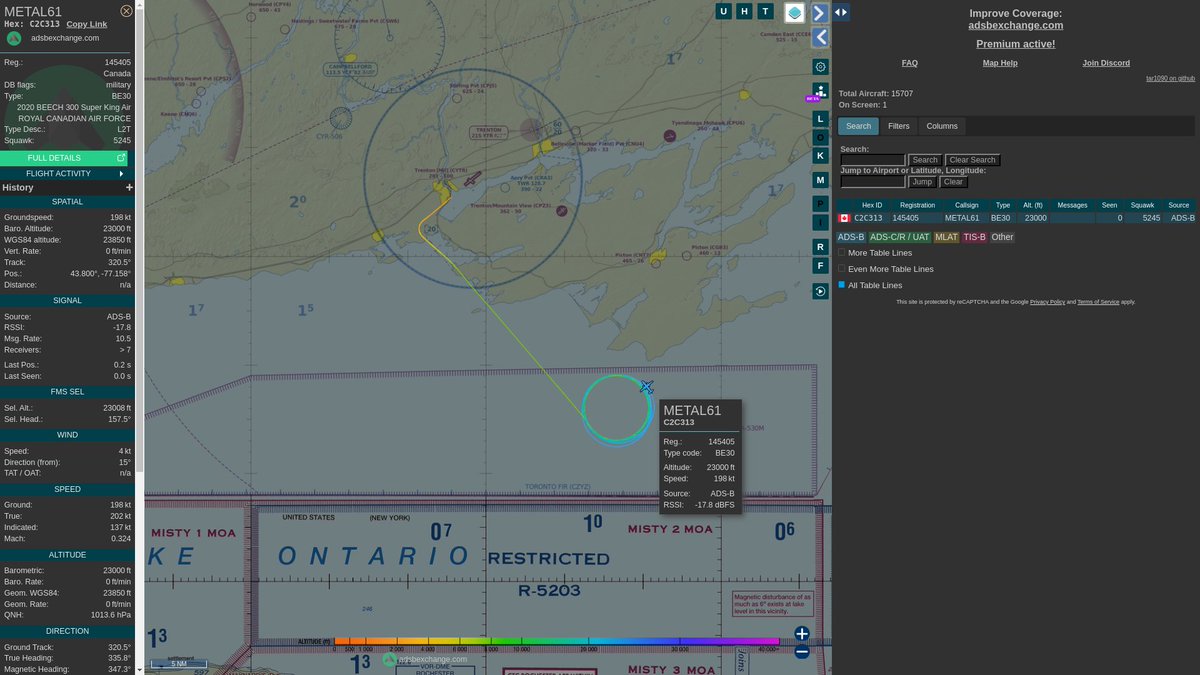Toggle the U map button
This screenshot has width=1200, height=675.
coord(724,12)
